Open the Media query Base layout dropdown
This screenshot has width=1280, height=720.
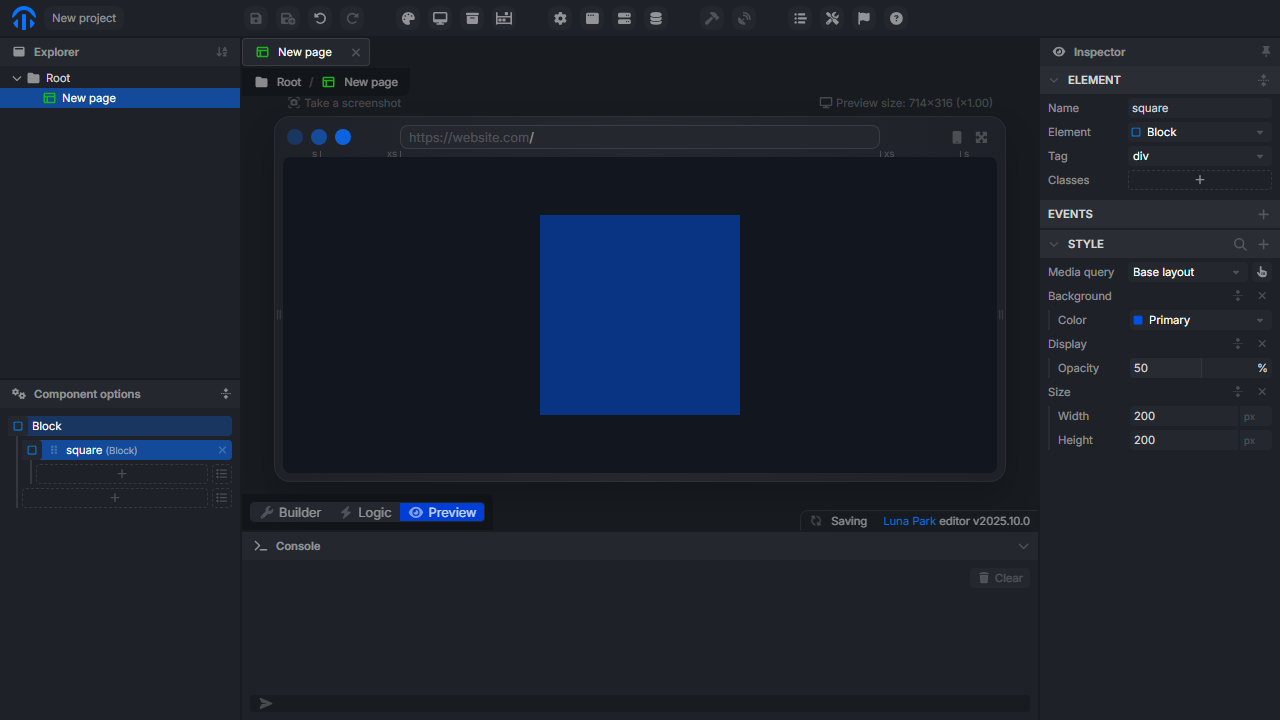1188,272
